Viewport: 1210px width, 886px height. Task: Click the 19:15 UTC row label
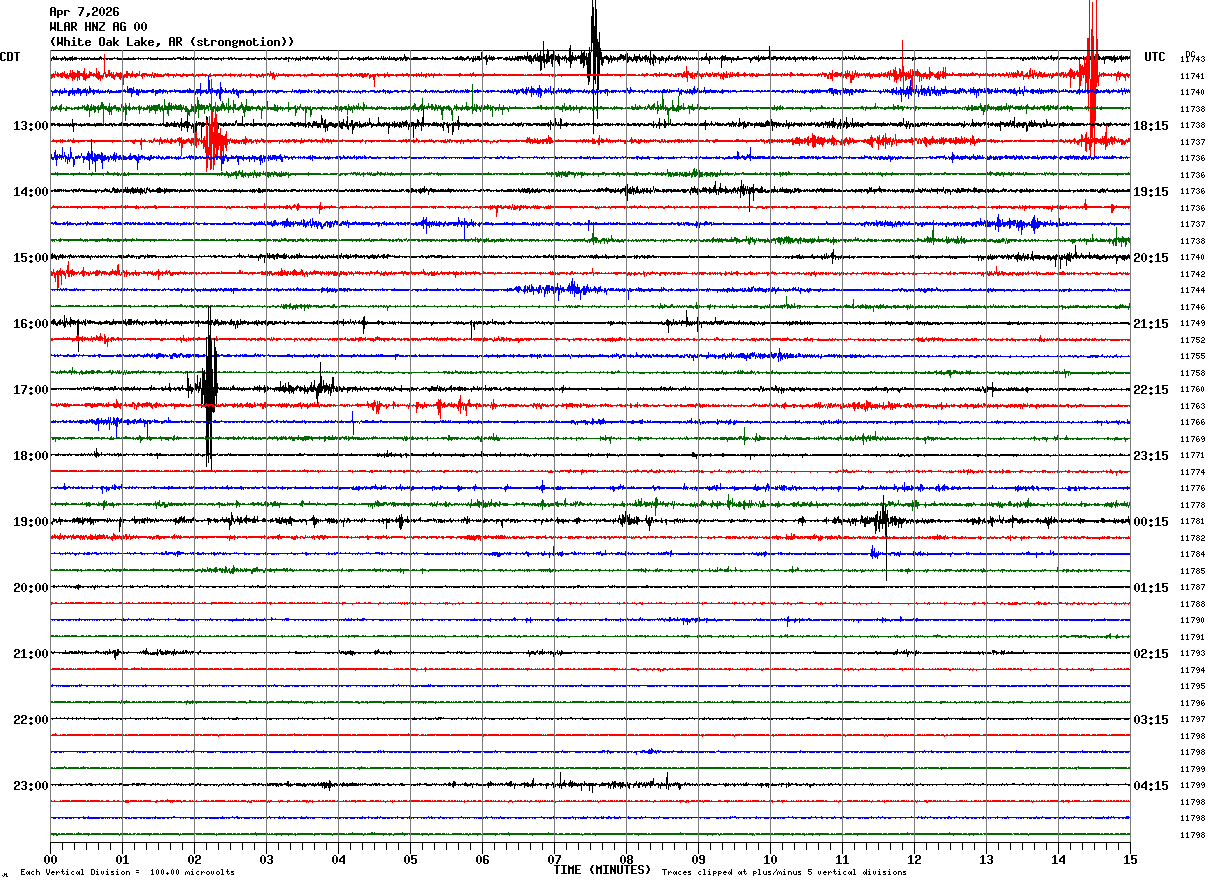(1150, 191)
